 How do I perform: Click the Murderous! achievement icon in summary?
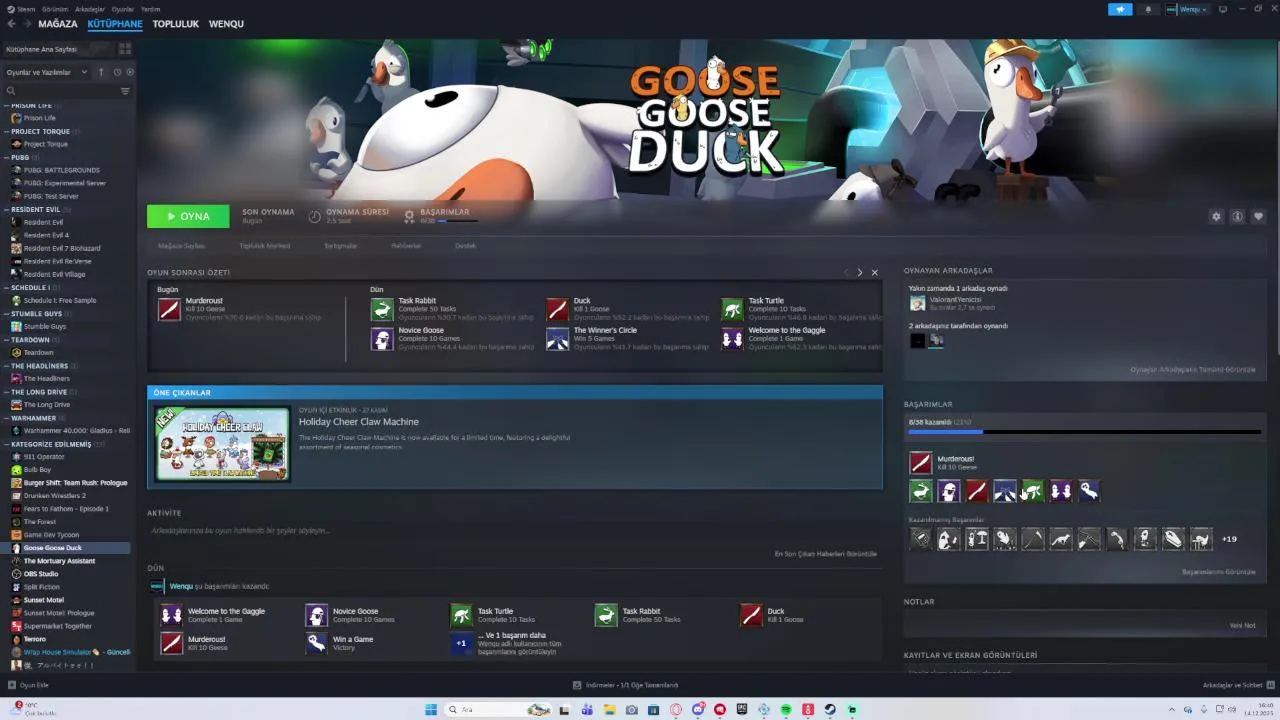[169, 309]
